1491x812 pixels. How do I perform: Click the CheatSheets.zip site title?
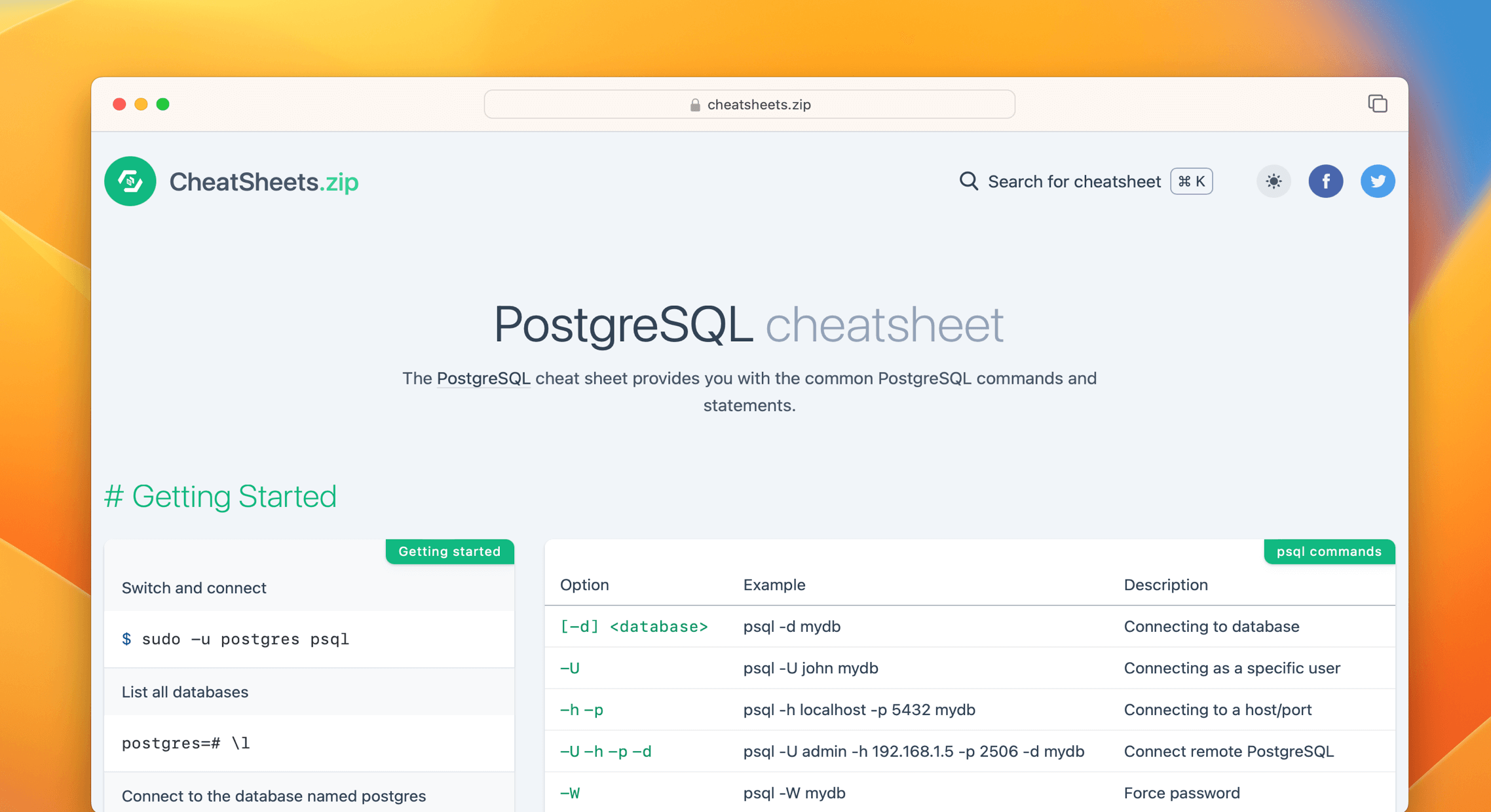263,181
